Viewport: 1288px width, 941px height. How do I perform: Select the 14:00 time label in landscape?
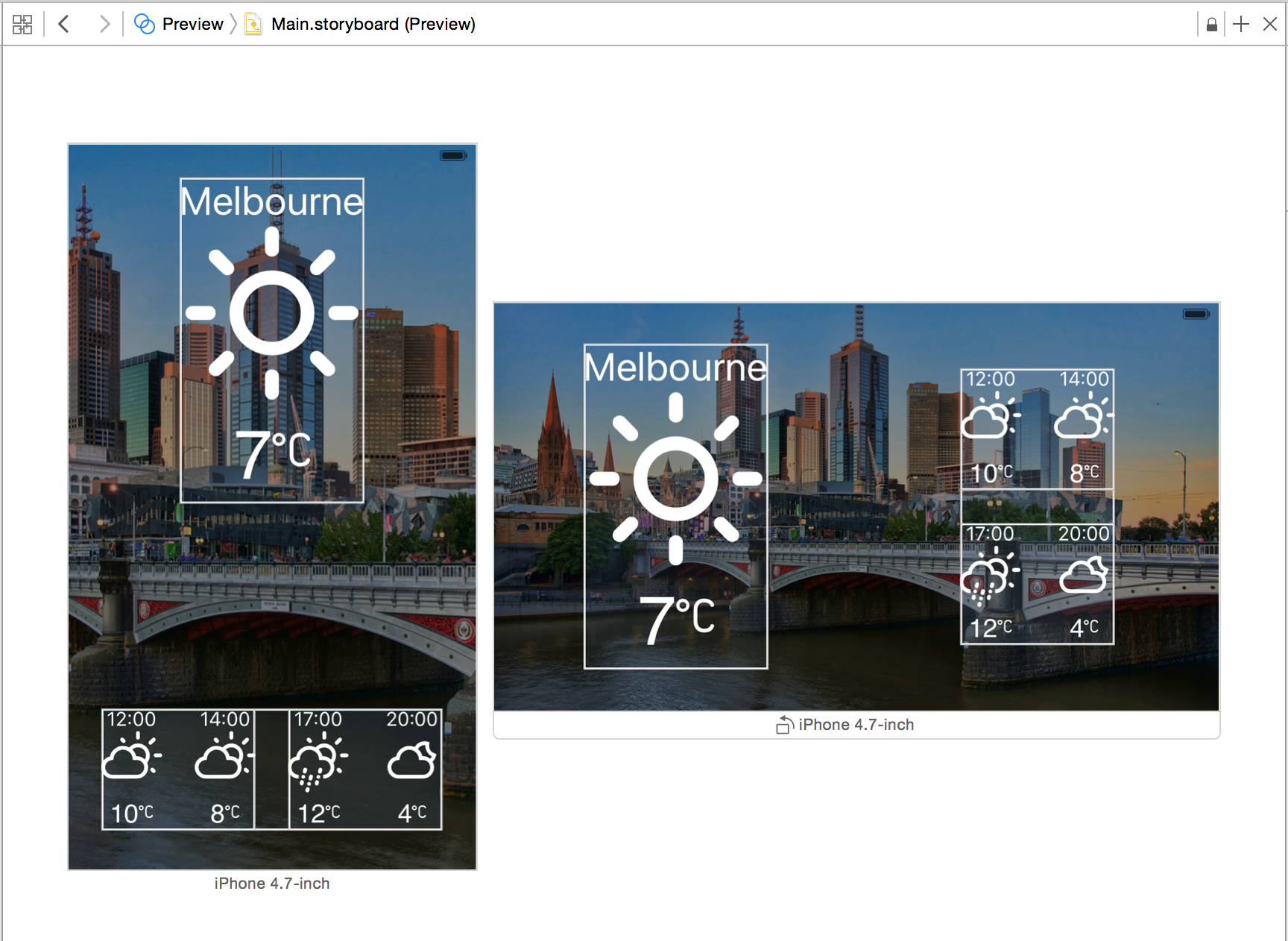[x=1084, y=380]
